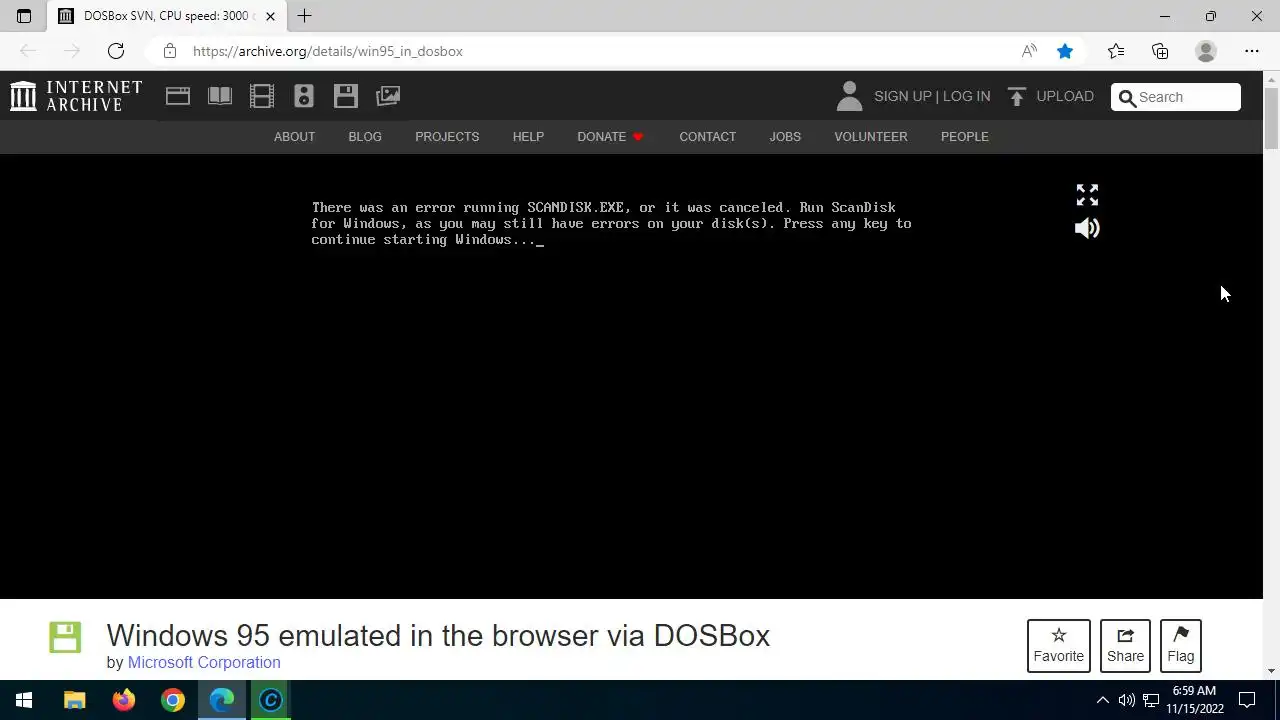The width and height of the screenshot is (1280, 720).
Task: Open the browser profile icon
Action: tap(1206, 51)
